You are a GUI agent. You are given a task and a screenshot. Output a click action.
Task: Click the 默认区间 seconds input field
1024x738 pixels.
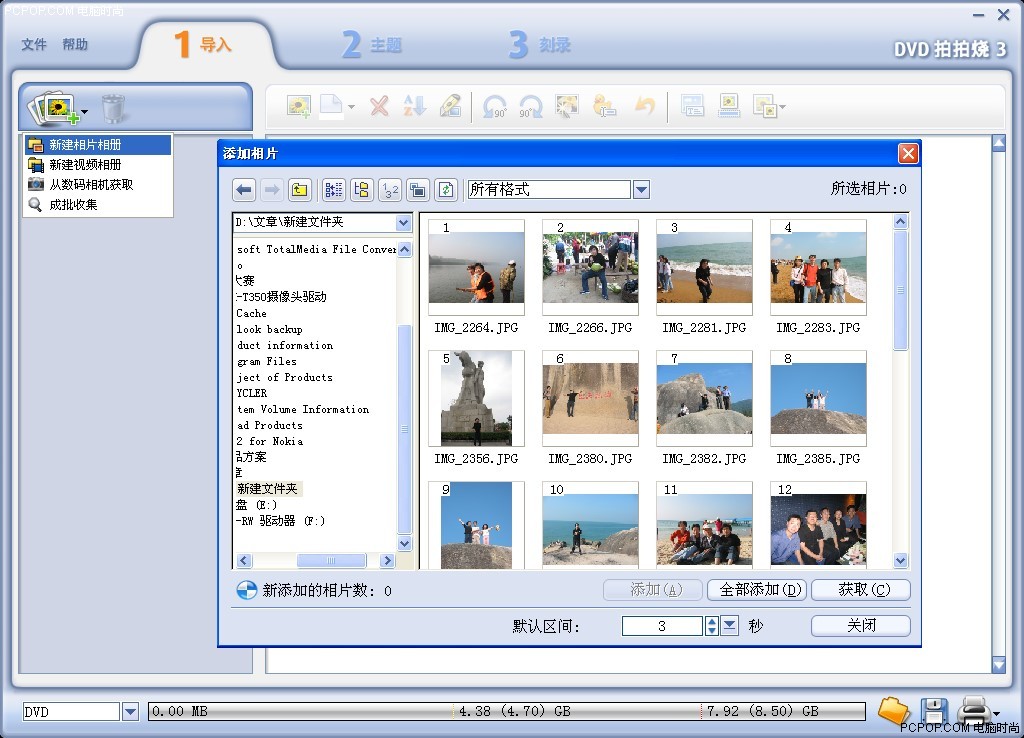(662, 626)
